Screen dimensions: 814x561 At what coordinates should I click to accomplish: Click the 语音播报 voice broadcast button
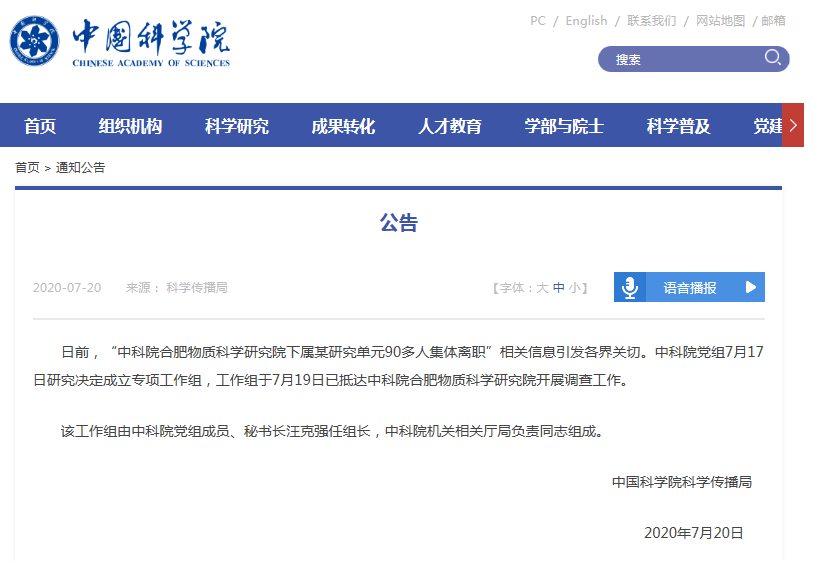click(x=689, y=287)
